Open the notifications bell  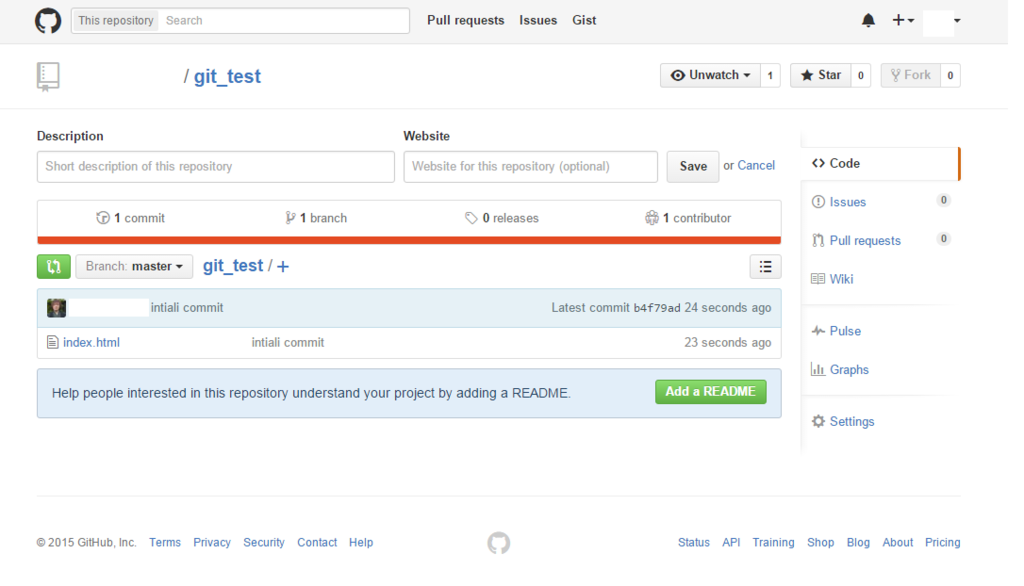[868, 20]
